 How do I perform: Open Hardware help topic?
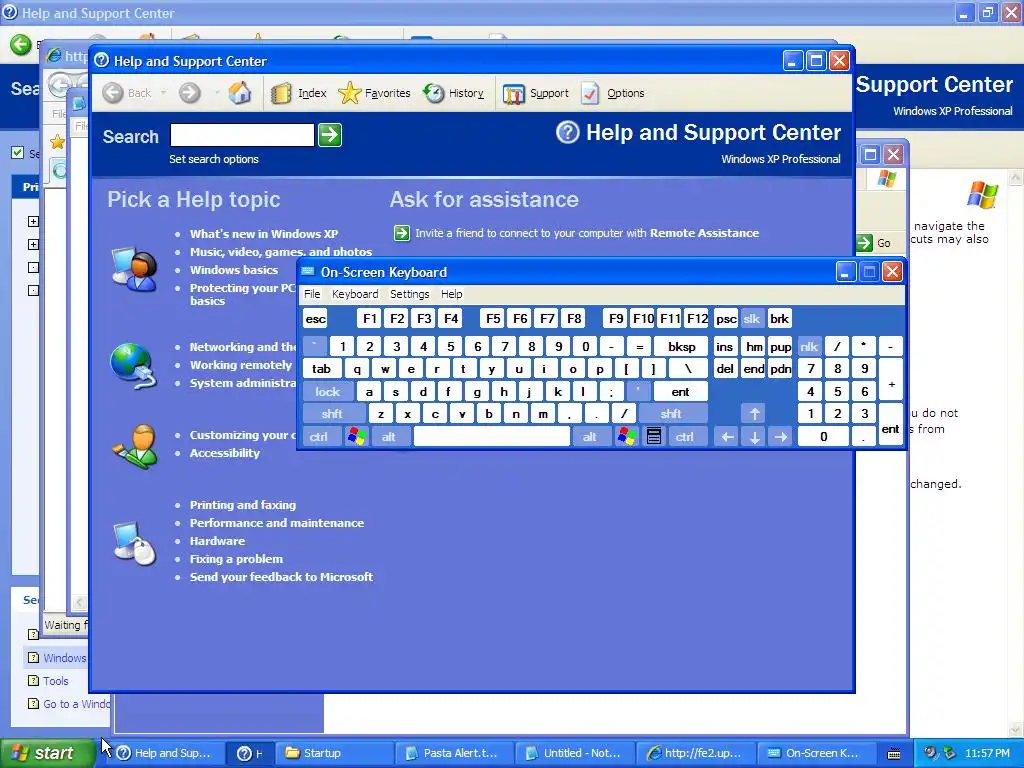tap(217, 541)
